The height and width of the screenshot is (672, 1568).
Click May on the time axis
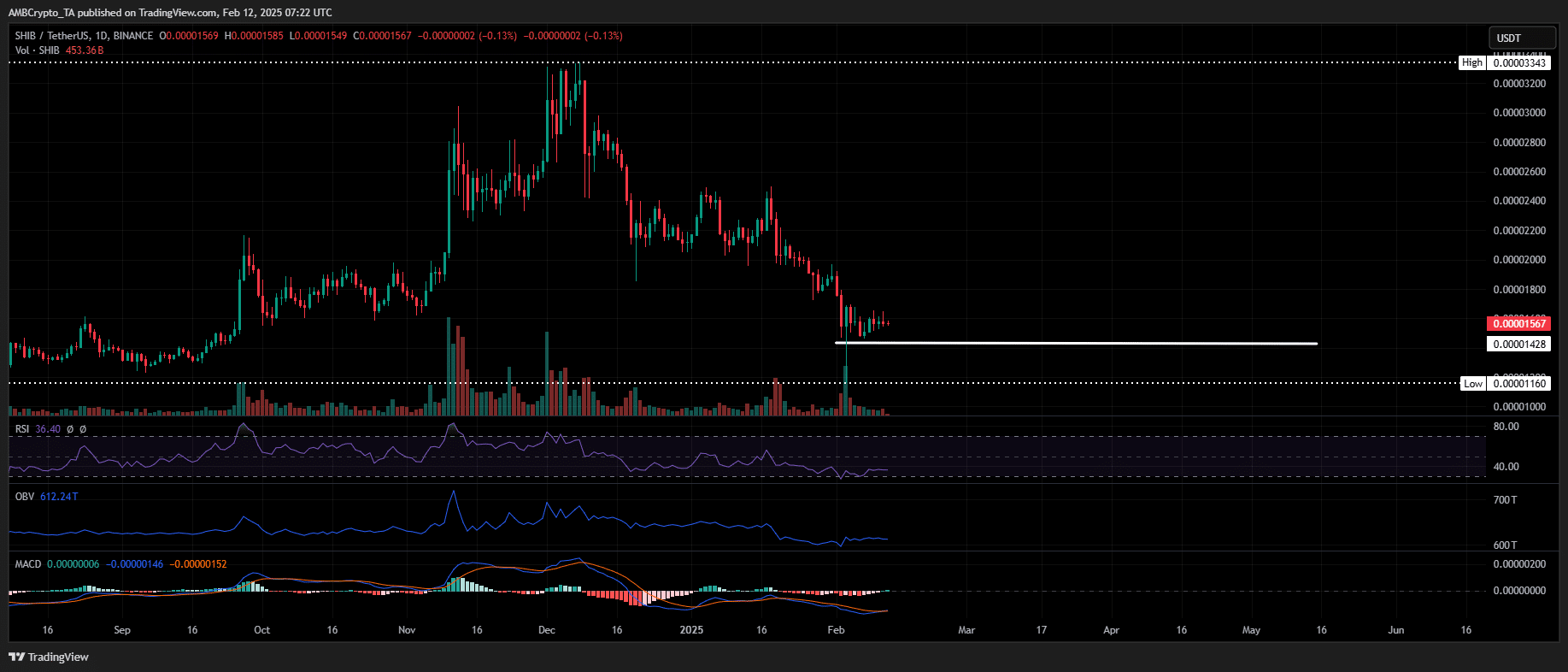(x=1251, y=630)
